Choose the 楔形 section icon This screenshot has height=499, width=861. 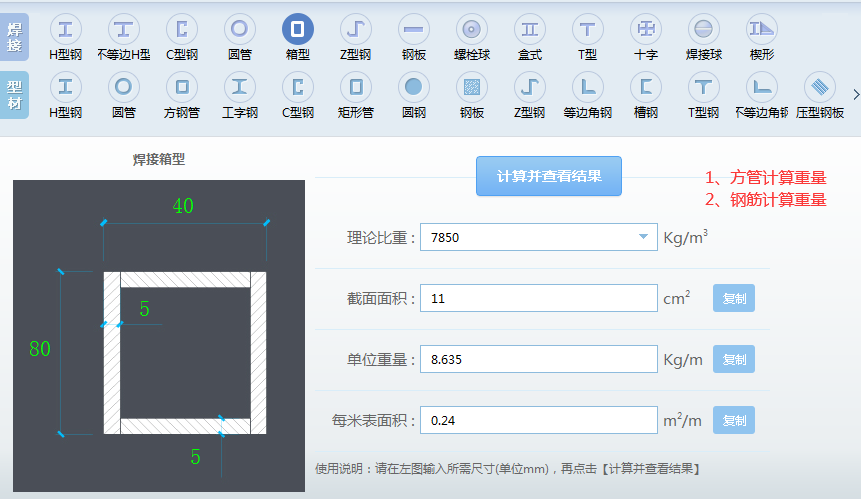coord(762,29)
